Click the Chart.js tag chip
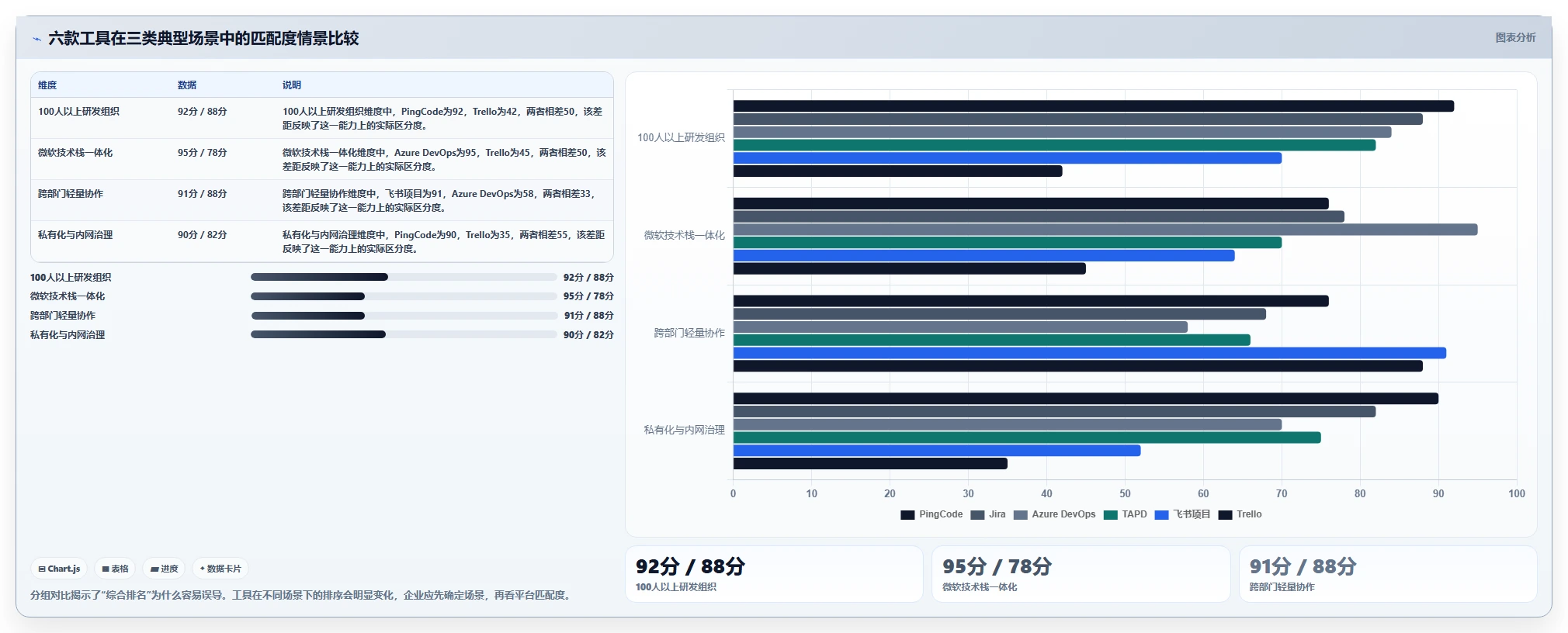The width and height of the screenshot is (1568, 633). pyautogui.click(x=60, y=569)
